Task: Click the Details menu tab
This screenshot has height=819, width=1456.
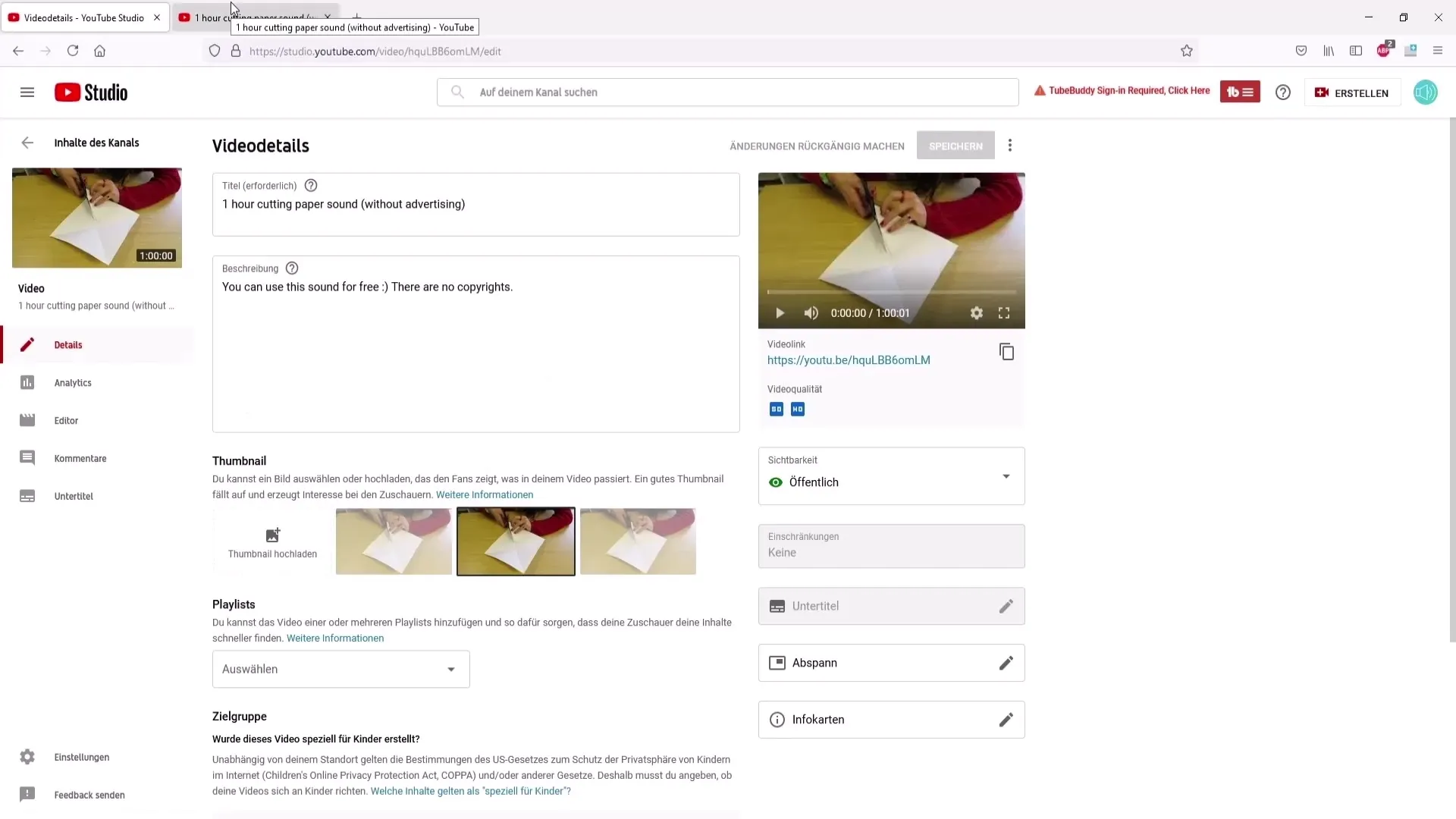Action: click(x=68, y=344)
